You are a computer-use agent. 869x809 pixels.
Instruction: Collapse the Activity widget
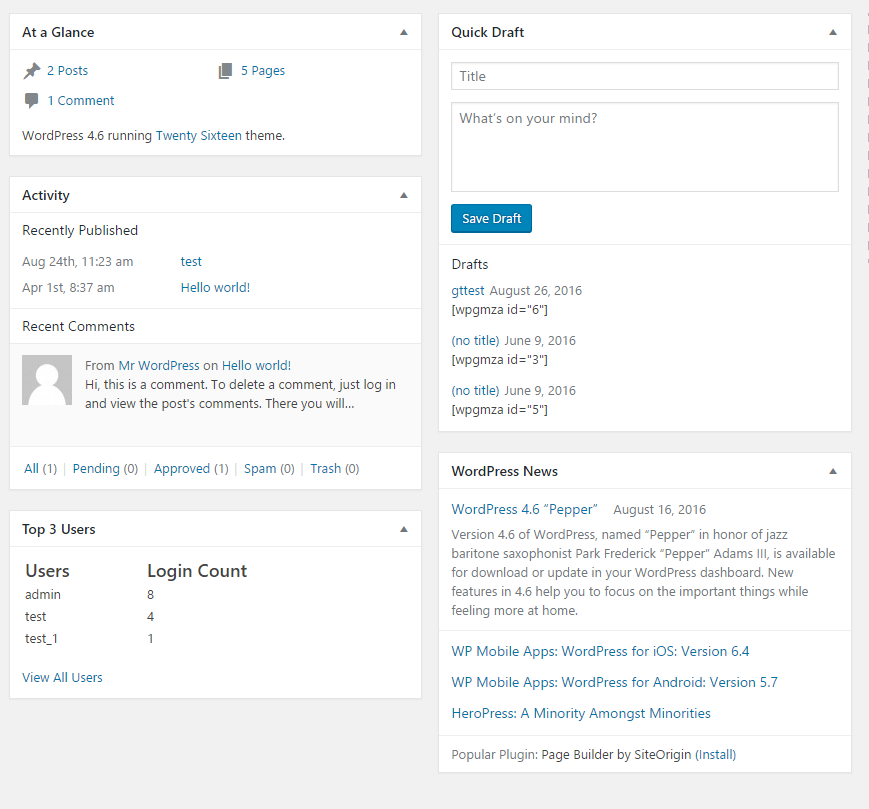tap(404, 194)
